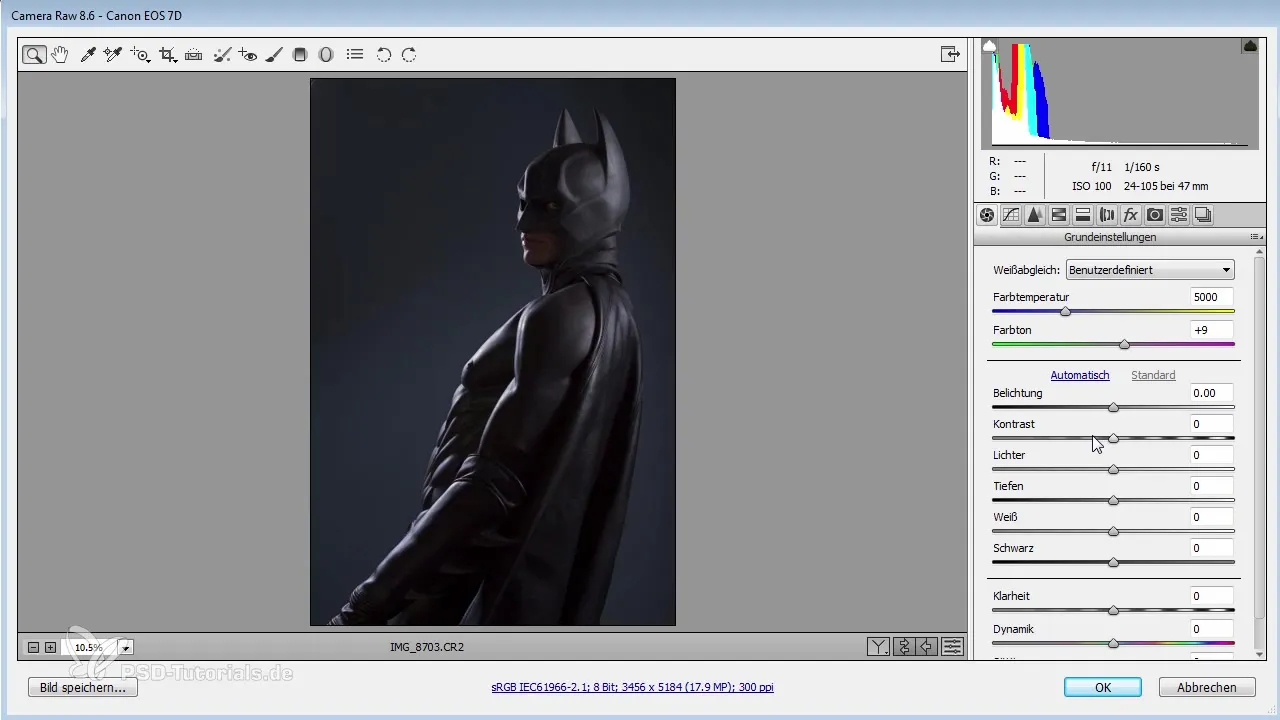Select the White Balance eyedropper tool

pos(88,55)
